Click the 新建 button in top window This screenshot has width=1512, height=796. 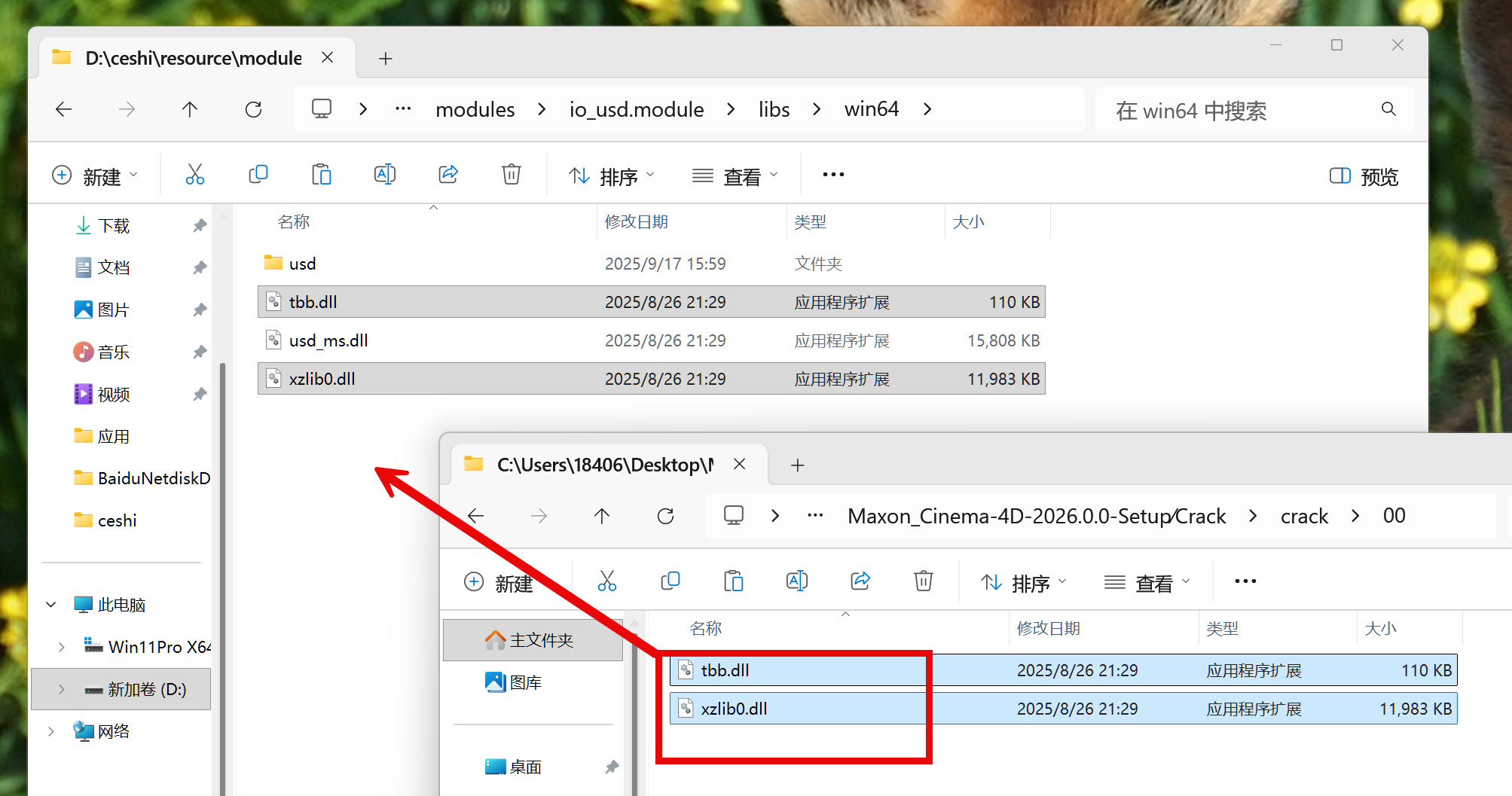point(95,176)
